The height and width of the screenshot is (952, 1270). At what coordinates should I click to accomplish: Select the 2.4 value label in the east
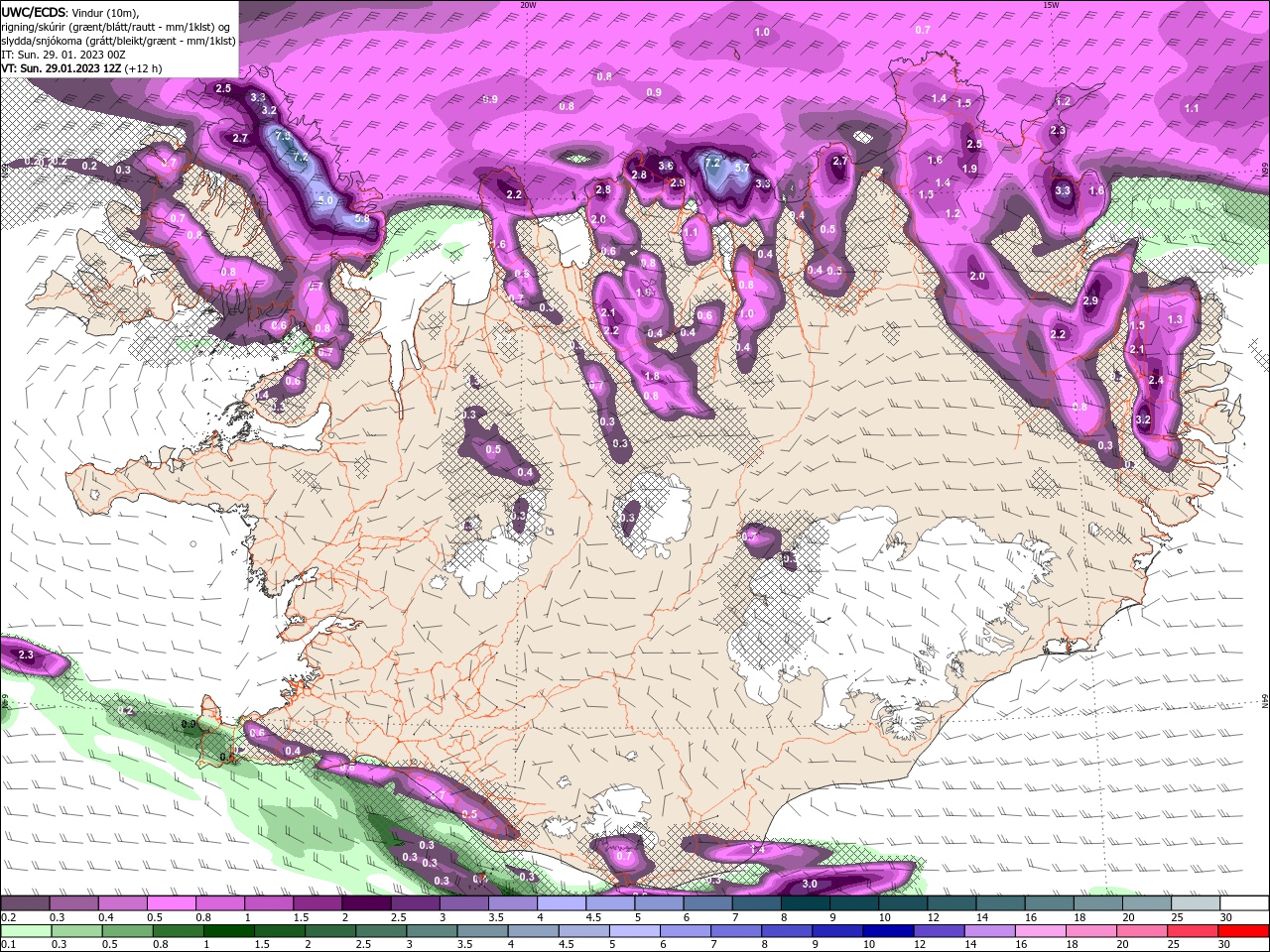coord(1156,380)
